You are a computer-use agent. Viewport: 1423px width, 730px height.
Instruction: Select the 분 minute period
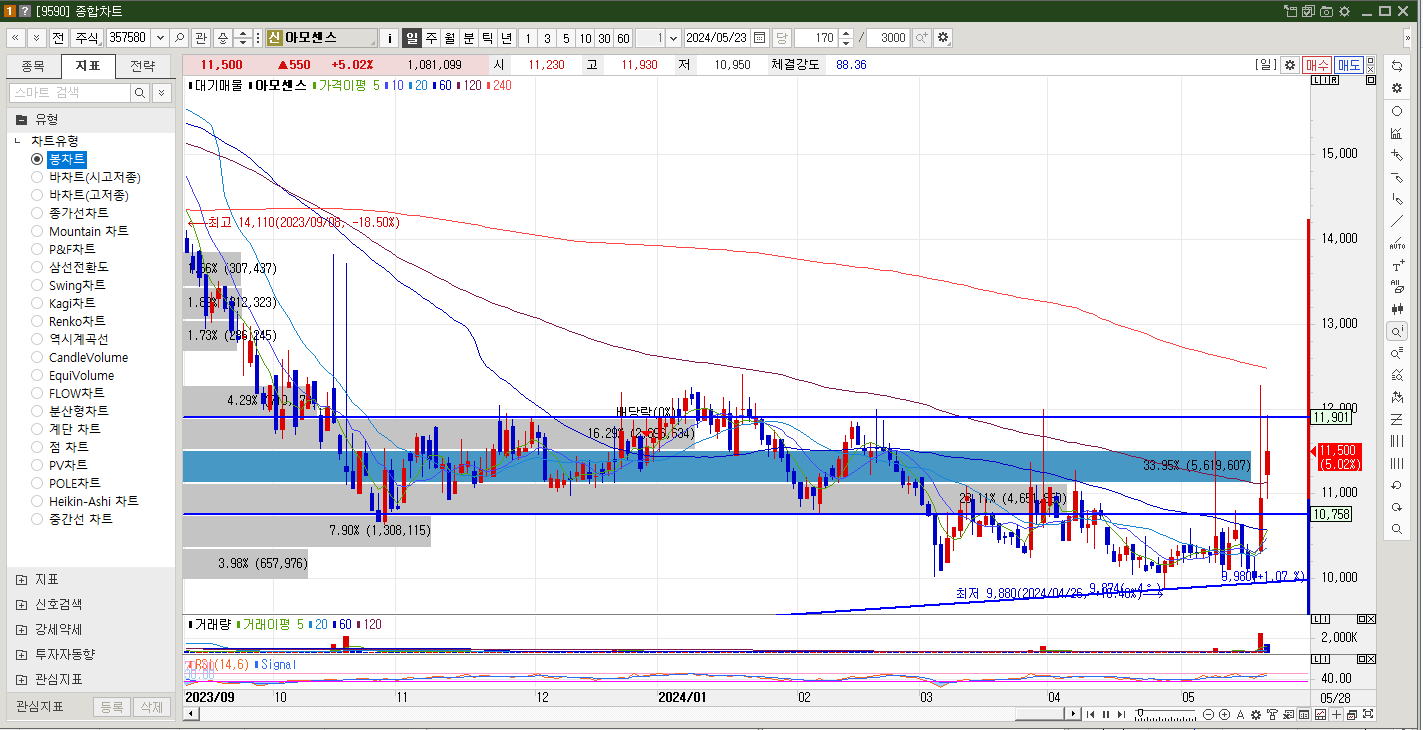coord(469,38)
